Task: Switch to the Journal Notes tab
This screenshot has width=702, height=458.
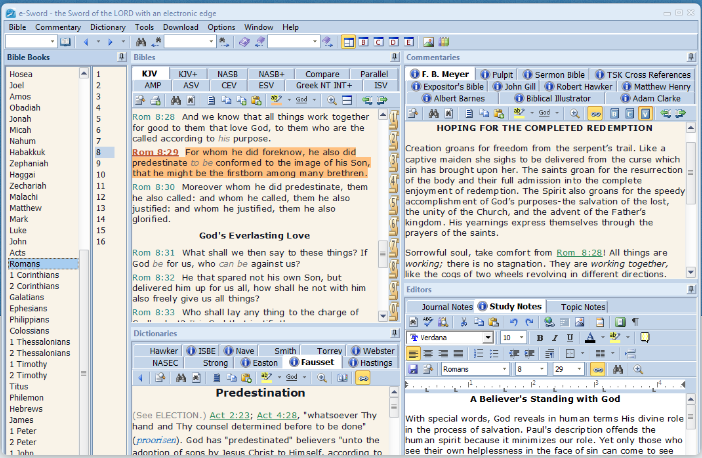Action: click(447, 306)
